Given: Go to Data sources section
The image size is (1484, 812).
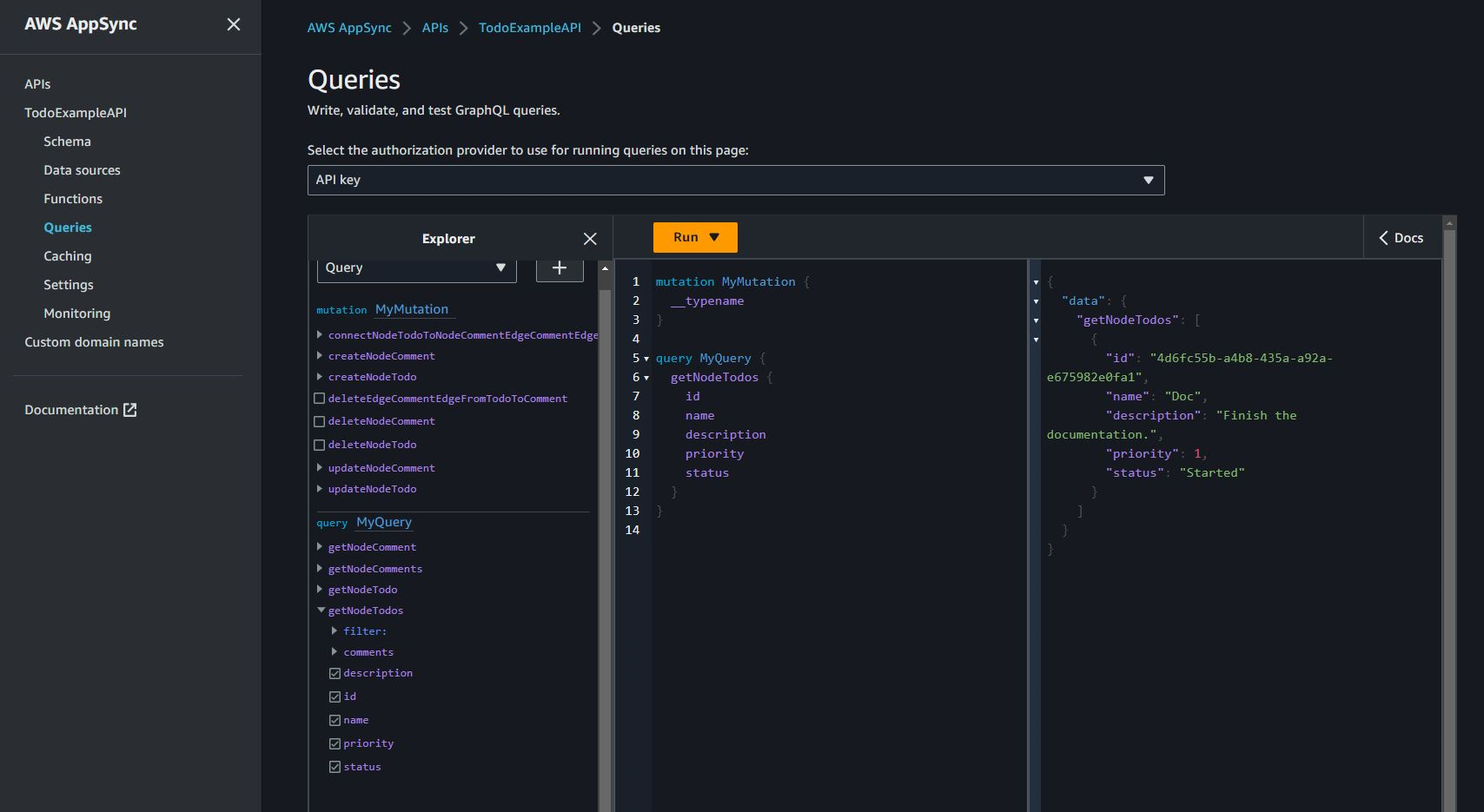Looking at the screenshot, I should point(82,170).
